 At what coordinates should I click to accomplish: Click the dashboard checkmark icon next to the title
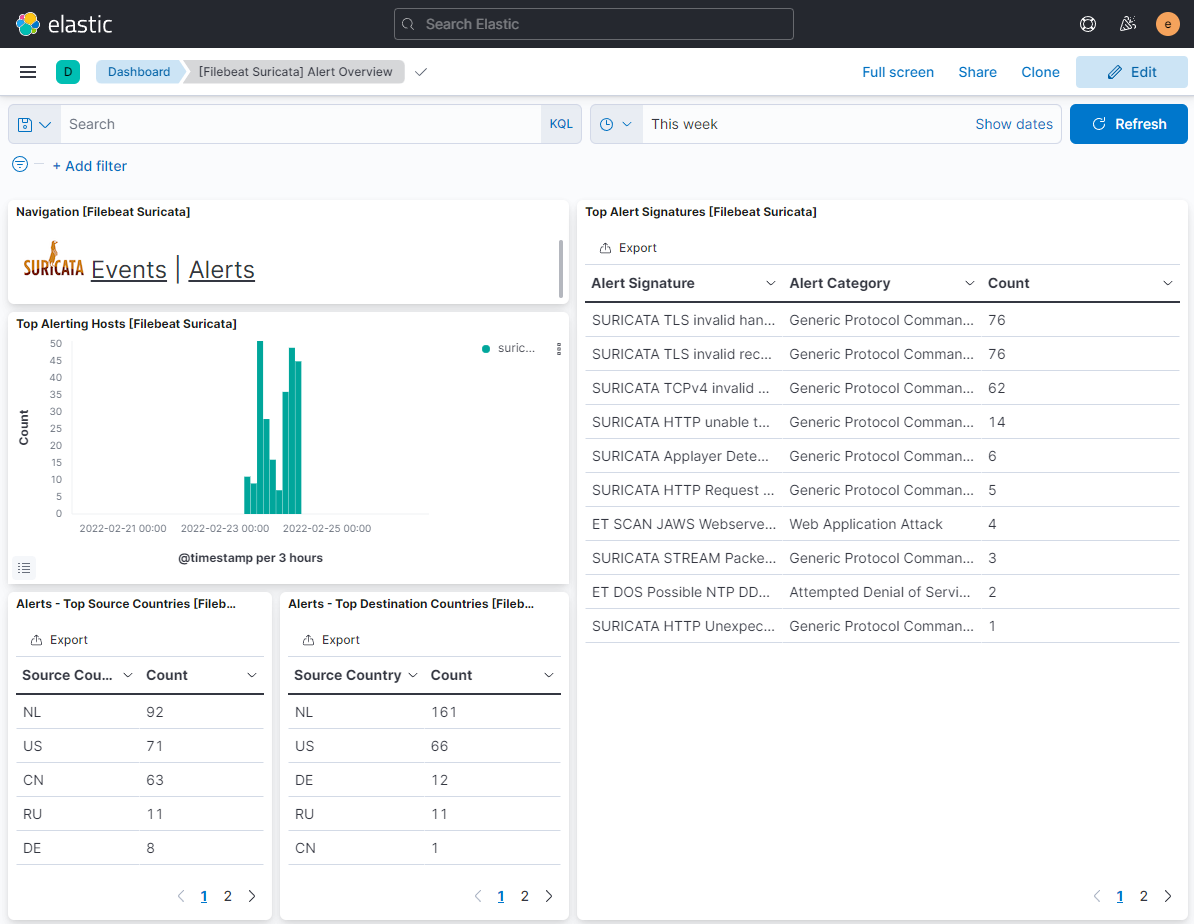[420, 72]
